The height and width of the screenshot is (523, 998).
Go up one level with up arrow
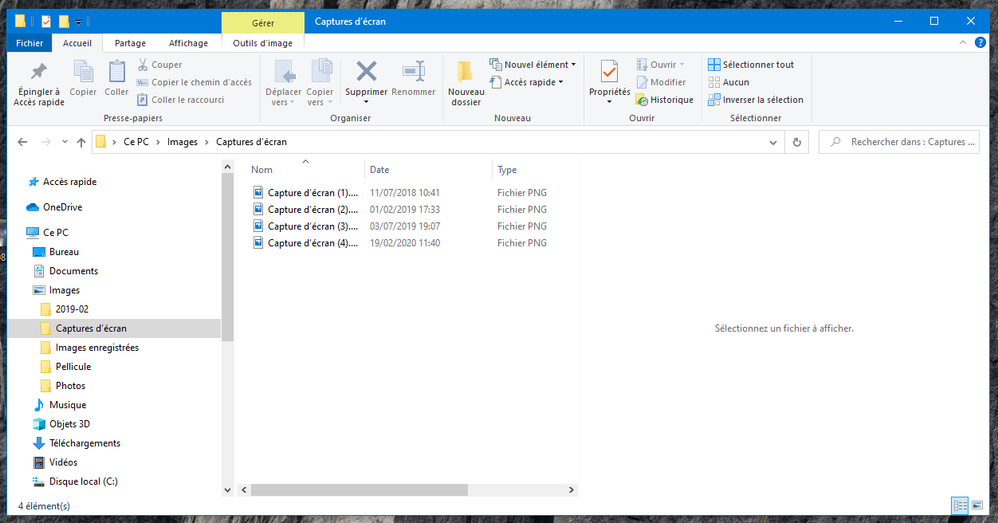(x=81, y=142)
